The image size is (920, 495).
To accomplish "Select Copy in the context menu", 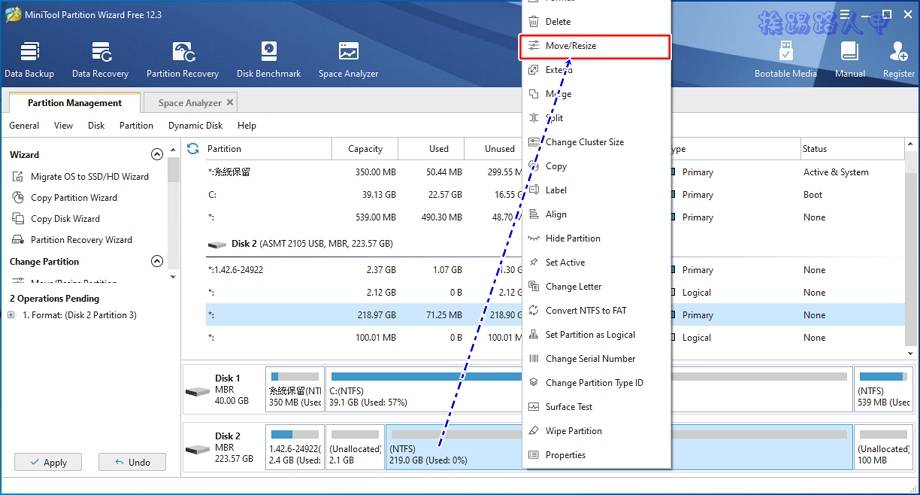I will point(596,166).
